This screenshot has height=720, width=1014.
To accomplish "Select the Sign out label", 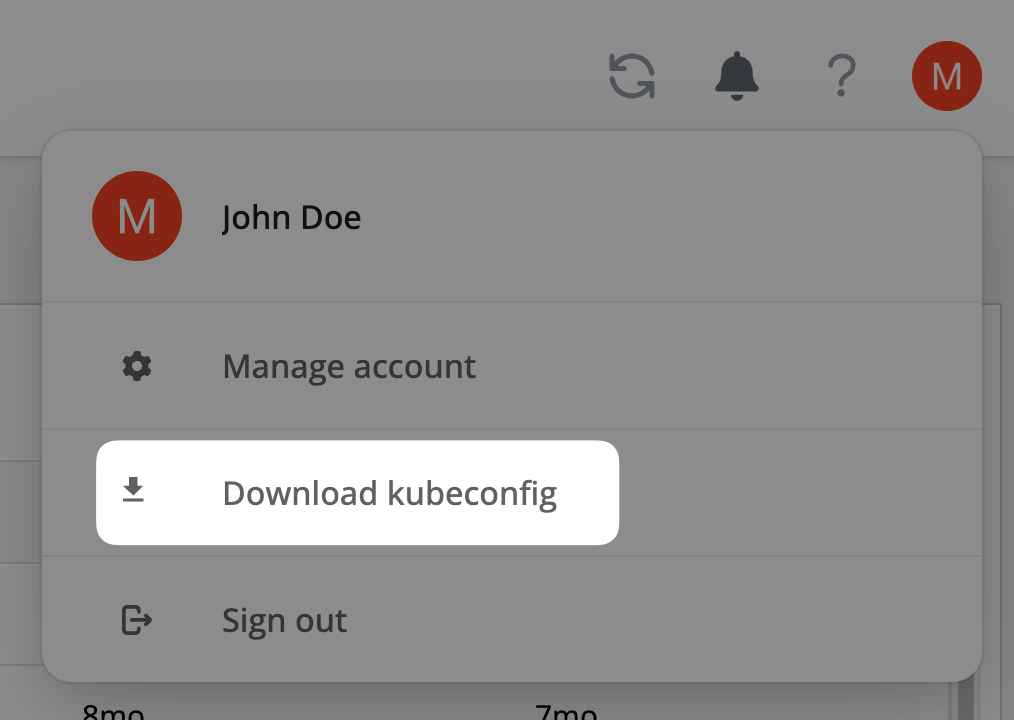I will coord(284,621).
